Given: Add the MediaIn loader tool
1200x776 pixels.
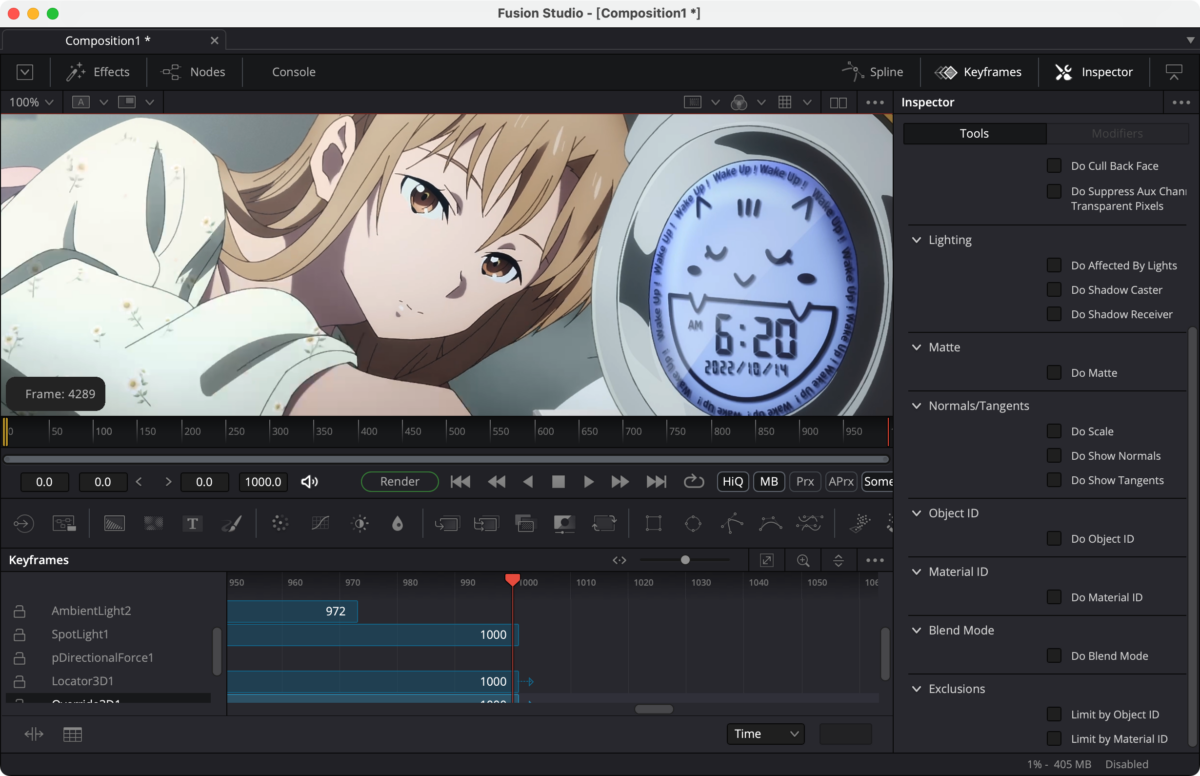Looking at the screenshot, I should [x=23, y=523].
